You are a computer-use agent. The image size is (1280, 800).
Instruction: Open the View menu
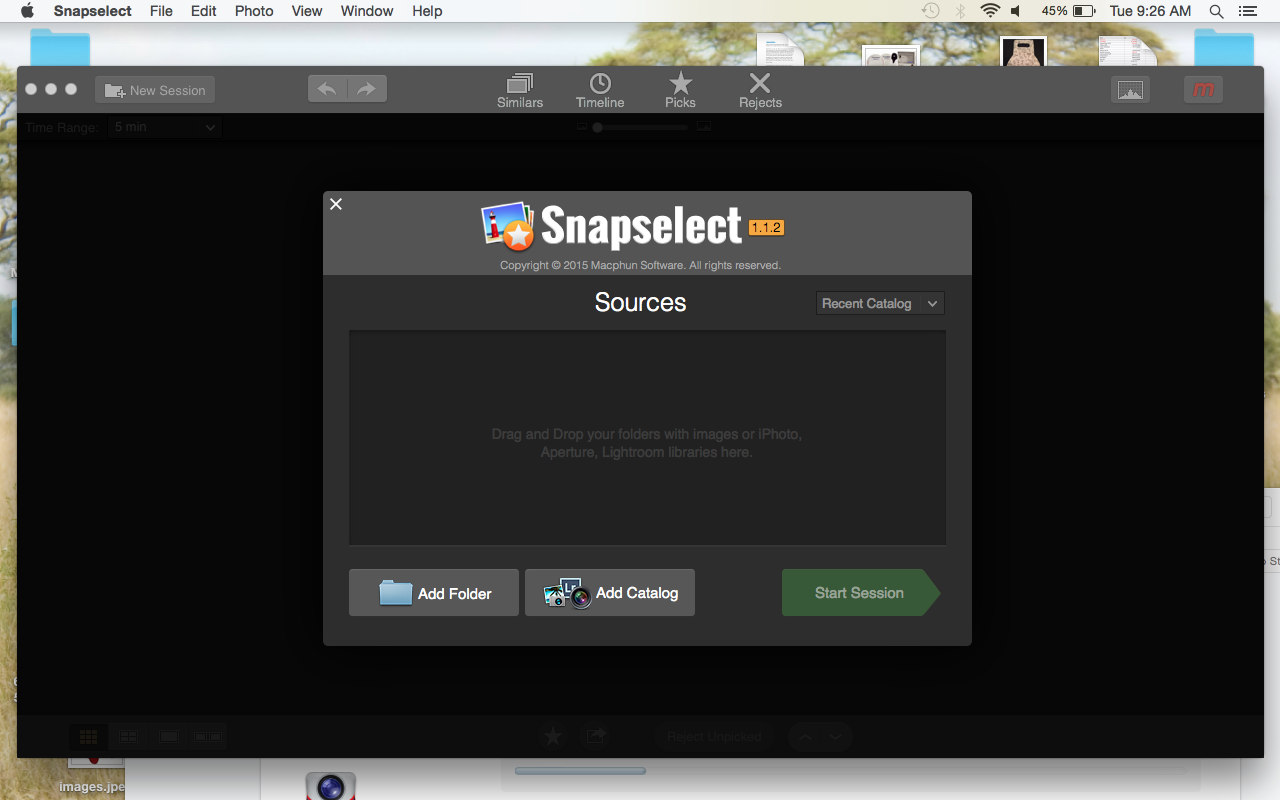click(x=307, y=11)
